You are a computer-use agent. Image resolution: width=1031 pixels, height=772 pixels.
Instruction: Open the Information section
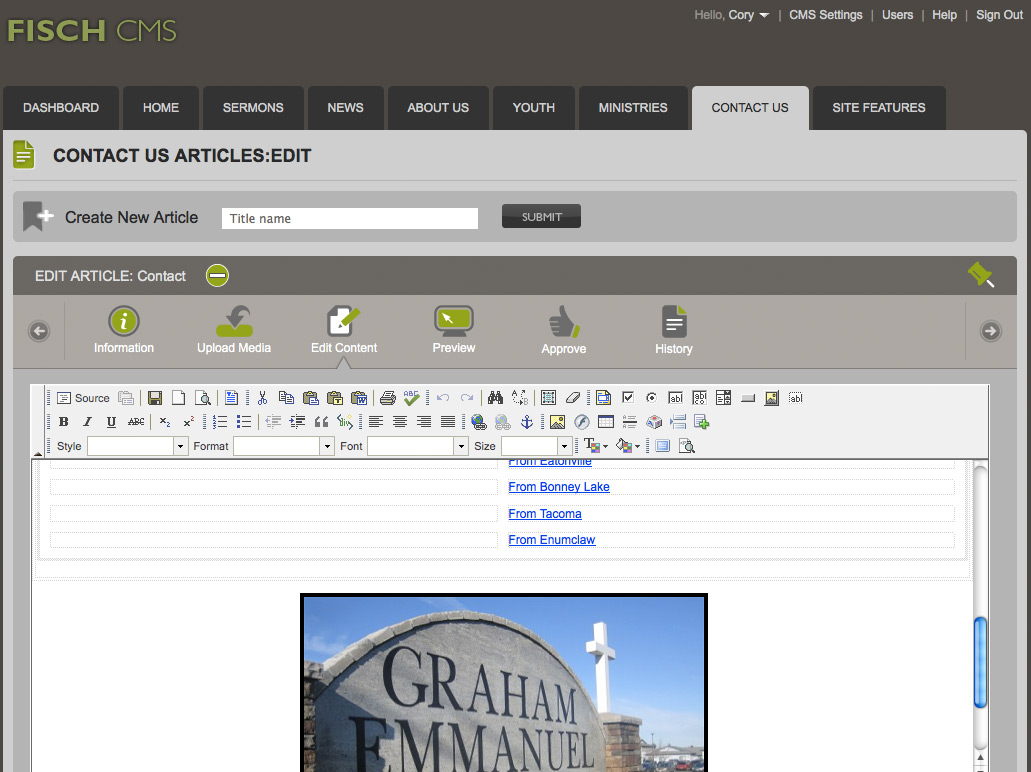tap(124, 330)
